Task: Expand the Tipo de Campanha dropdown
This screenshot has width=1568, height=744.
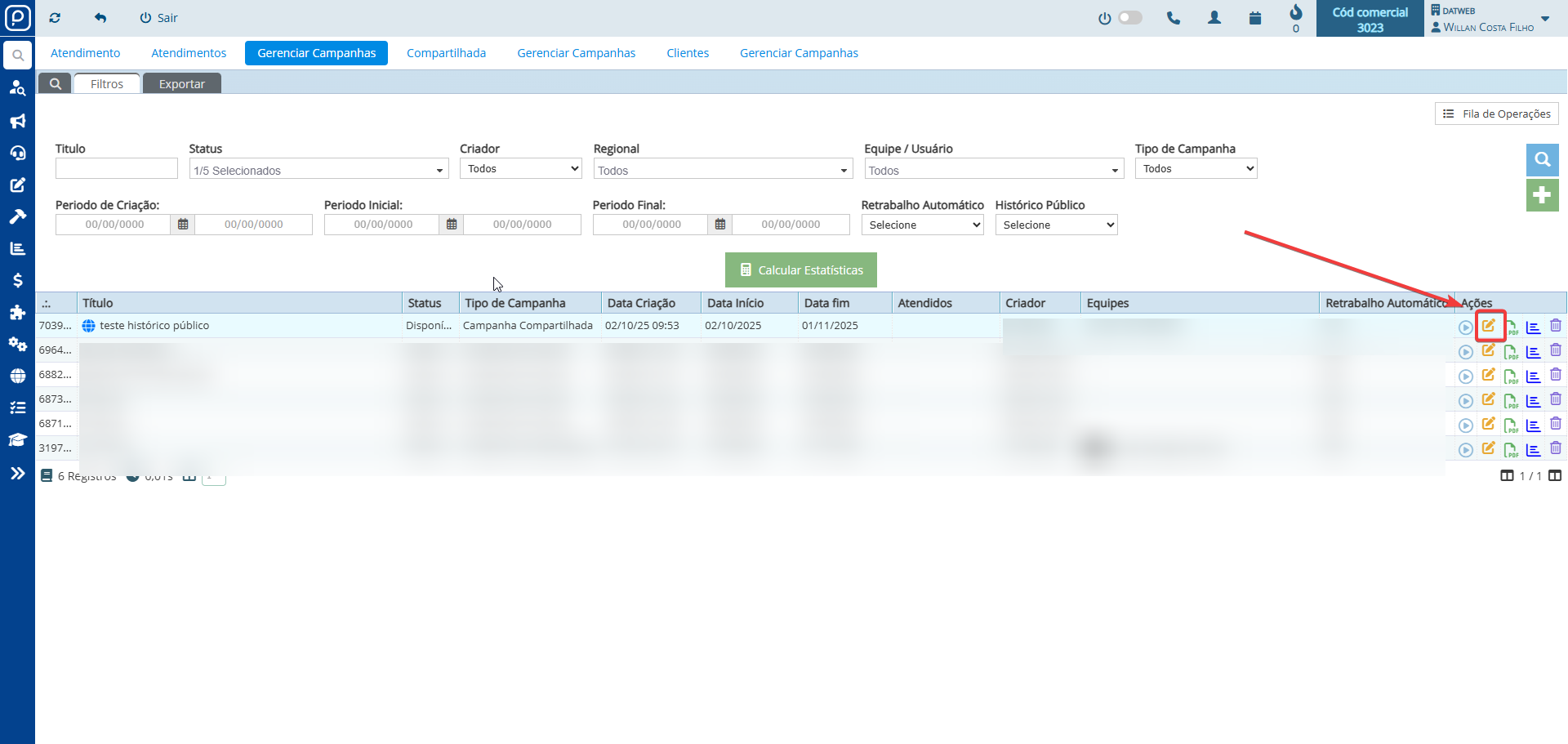Action: pos(1196,169)
